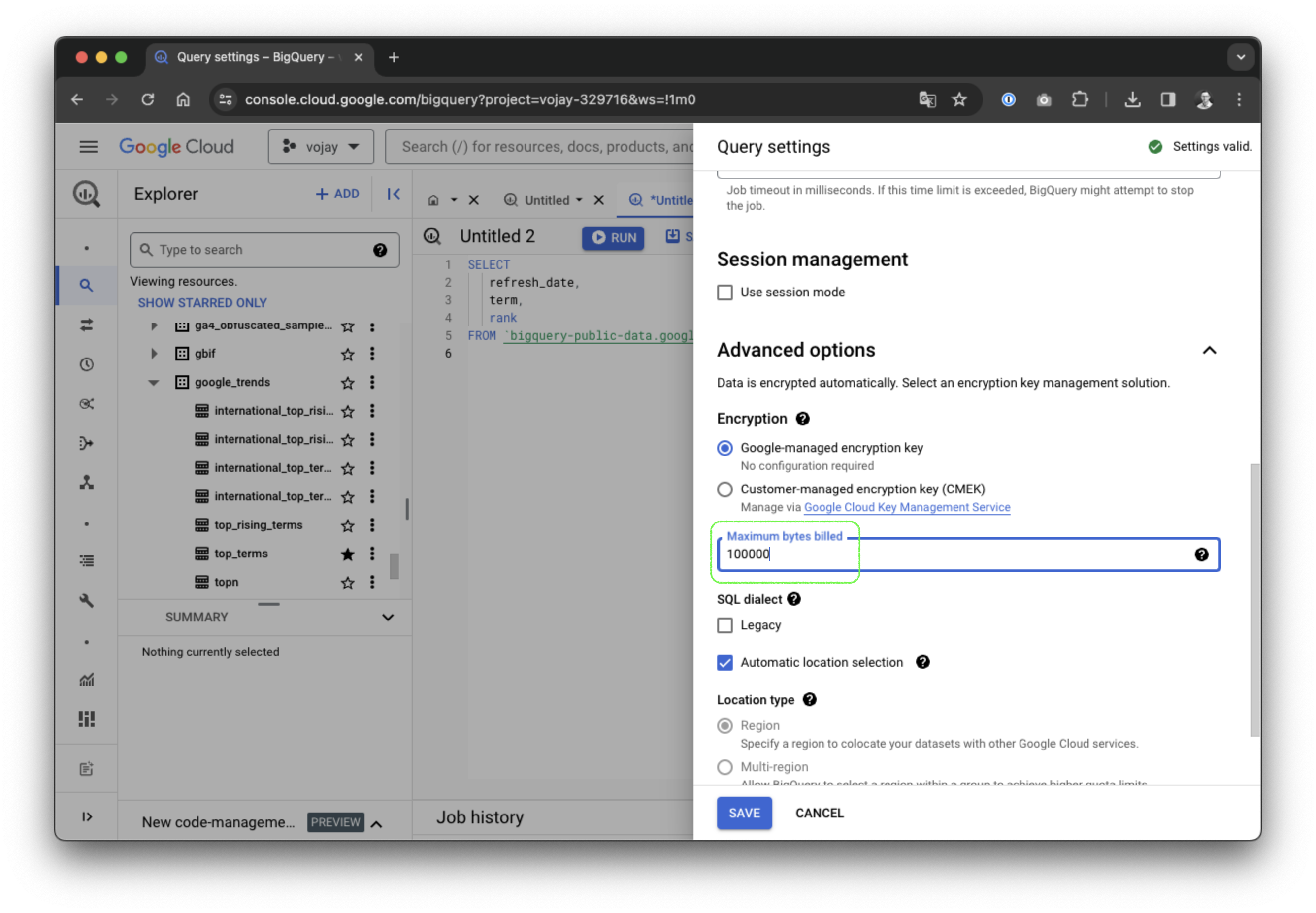Open the Monitoring chart icon in sidebar
The height and width of the screenshot is (913, 1316).
(x=86, y=680)
